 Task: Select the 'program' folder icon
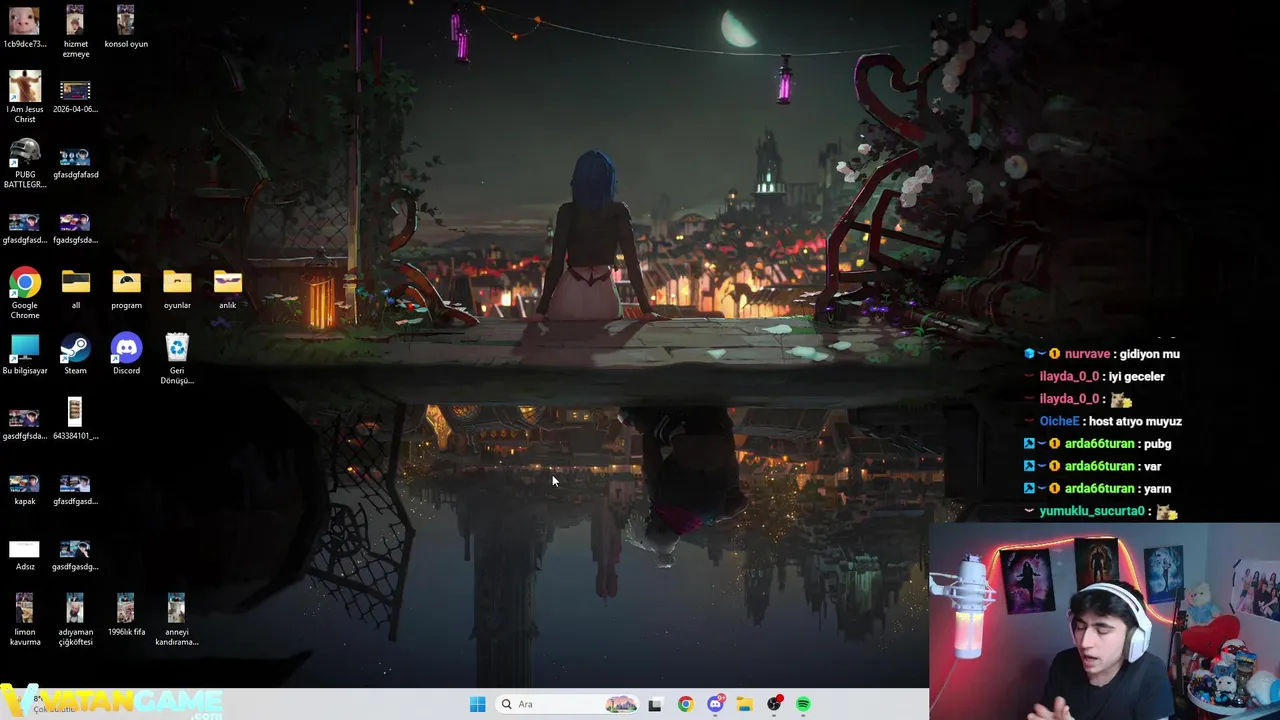[126, 289]
